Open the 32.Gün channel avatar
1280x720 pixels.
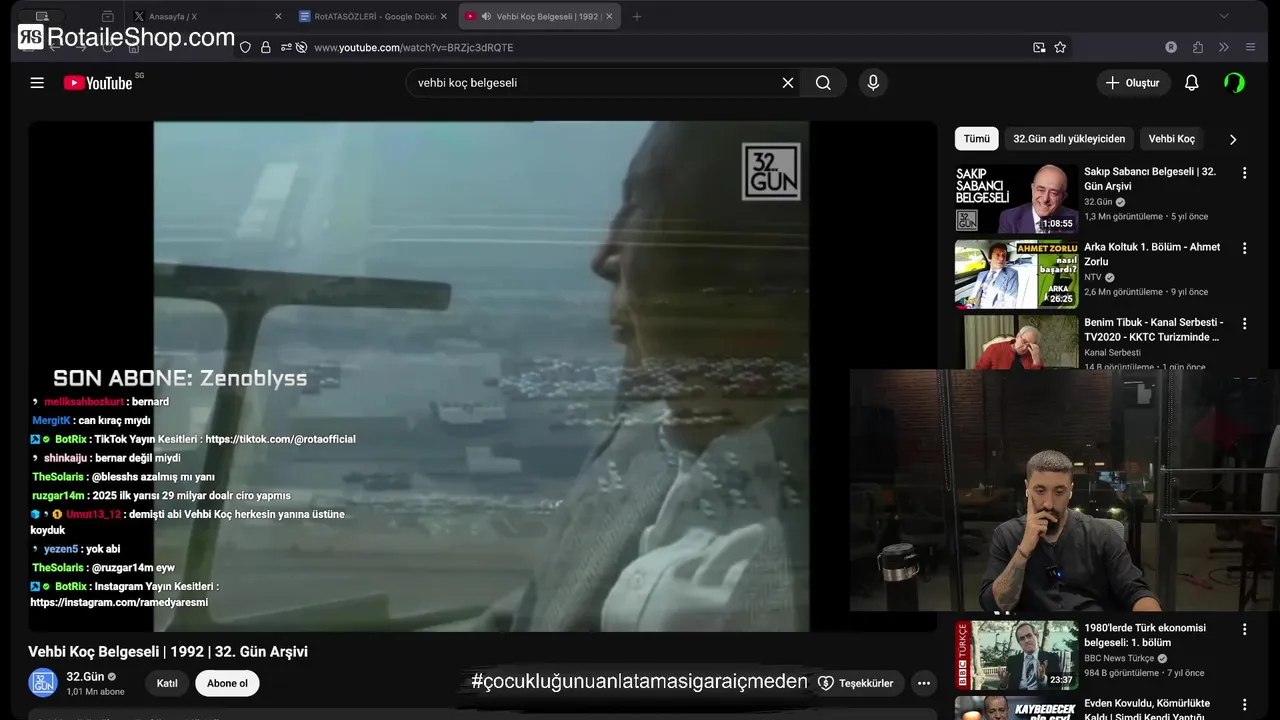pos(43,683)
